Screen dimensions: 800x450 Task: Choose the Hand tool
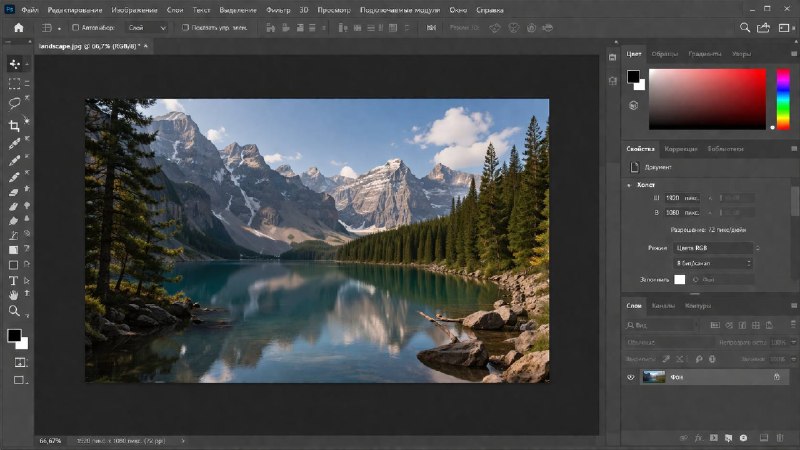pos(14,296)
